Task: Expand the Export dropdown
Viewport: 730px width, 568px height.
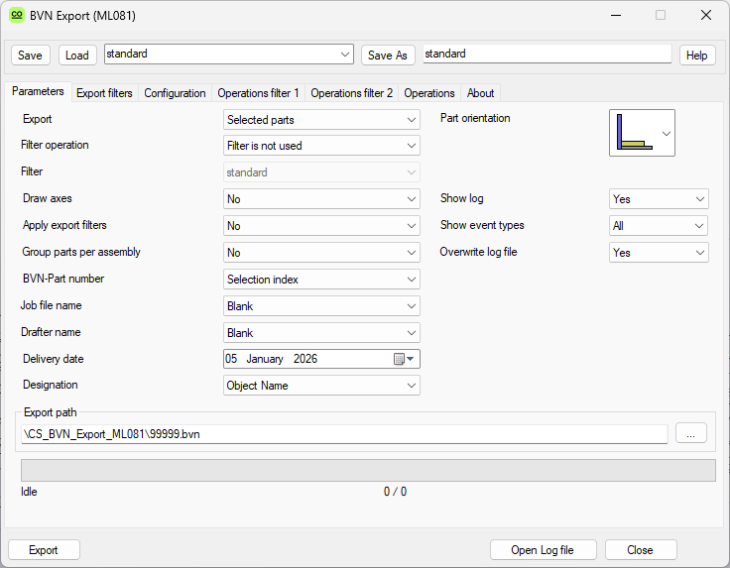Action: point(321,120)
